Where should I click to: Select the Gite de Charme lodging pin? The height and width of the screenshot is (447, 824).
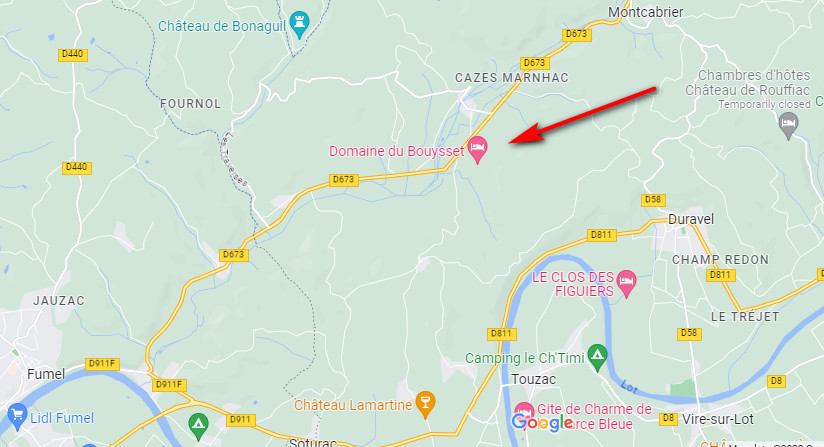(524, 411)
